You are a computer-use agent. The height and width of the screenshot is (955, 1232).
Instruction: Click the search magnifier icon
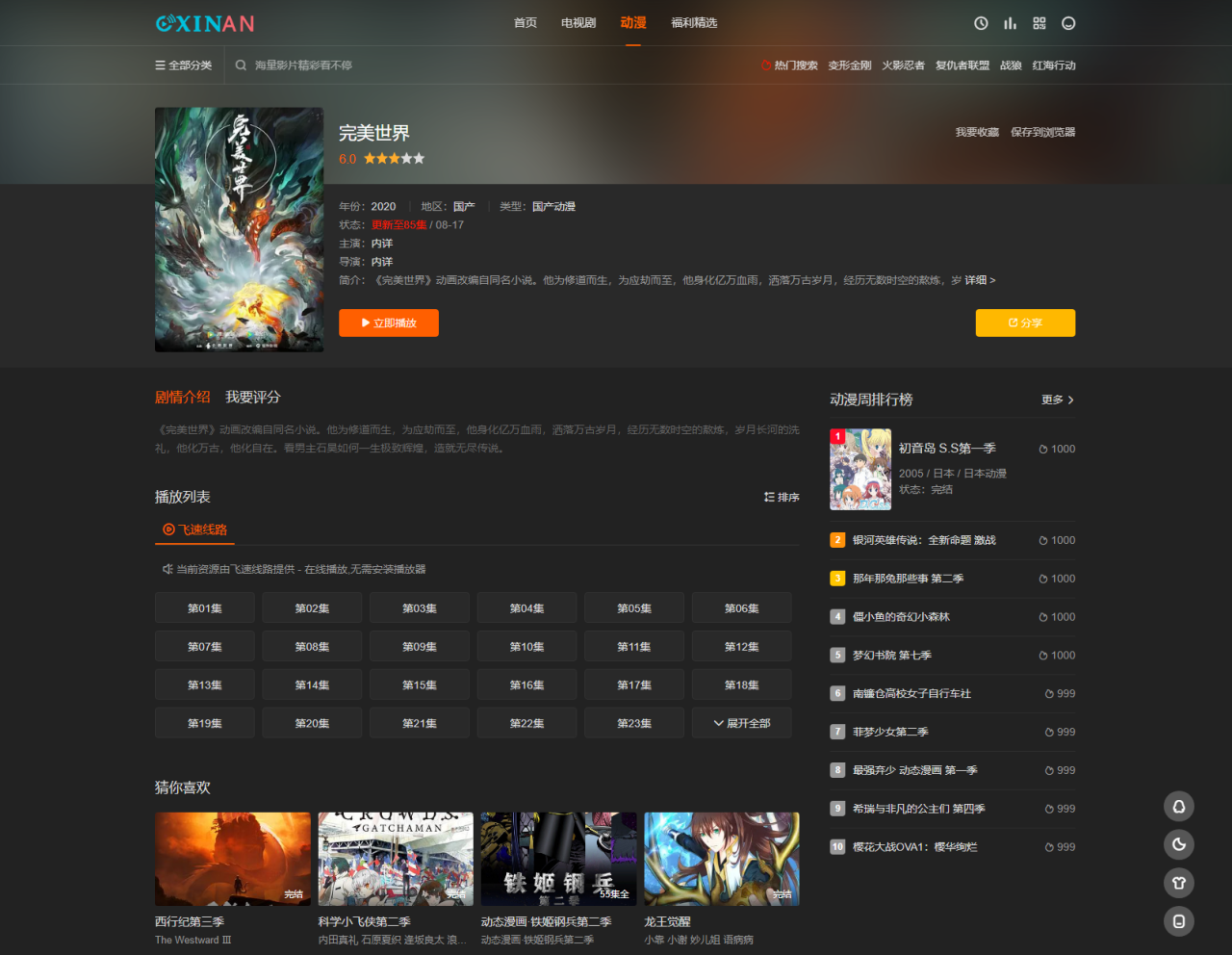(x=240, y=65)
